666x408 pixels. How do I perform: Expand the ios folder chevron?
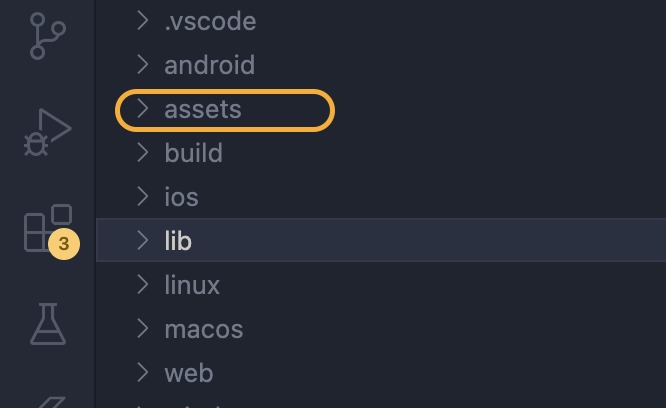[x=143, y=197]
